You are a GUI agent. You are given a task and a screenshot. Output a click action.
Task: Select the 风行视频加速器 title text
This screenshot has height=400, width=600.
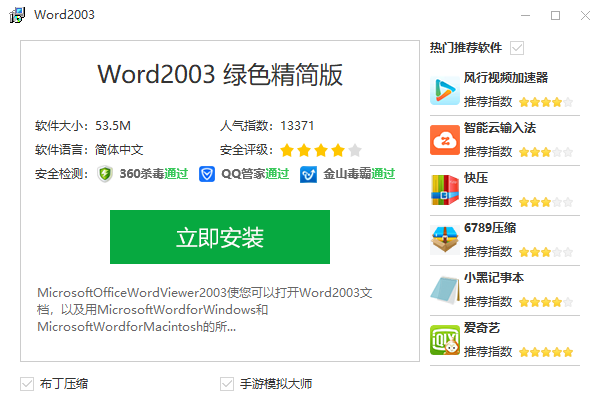506,78
